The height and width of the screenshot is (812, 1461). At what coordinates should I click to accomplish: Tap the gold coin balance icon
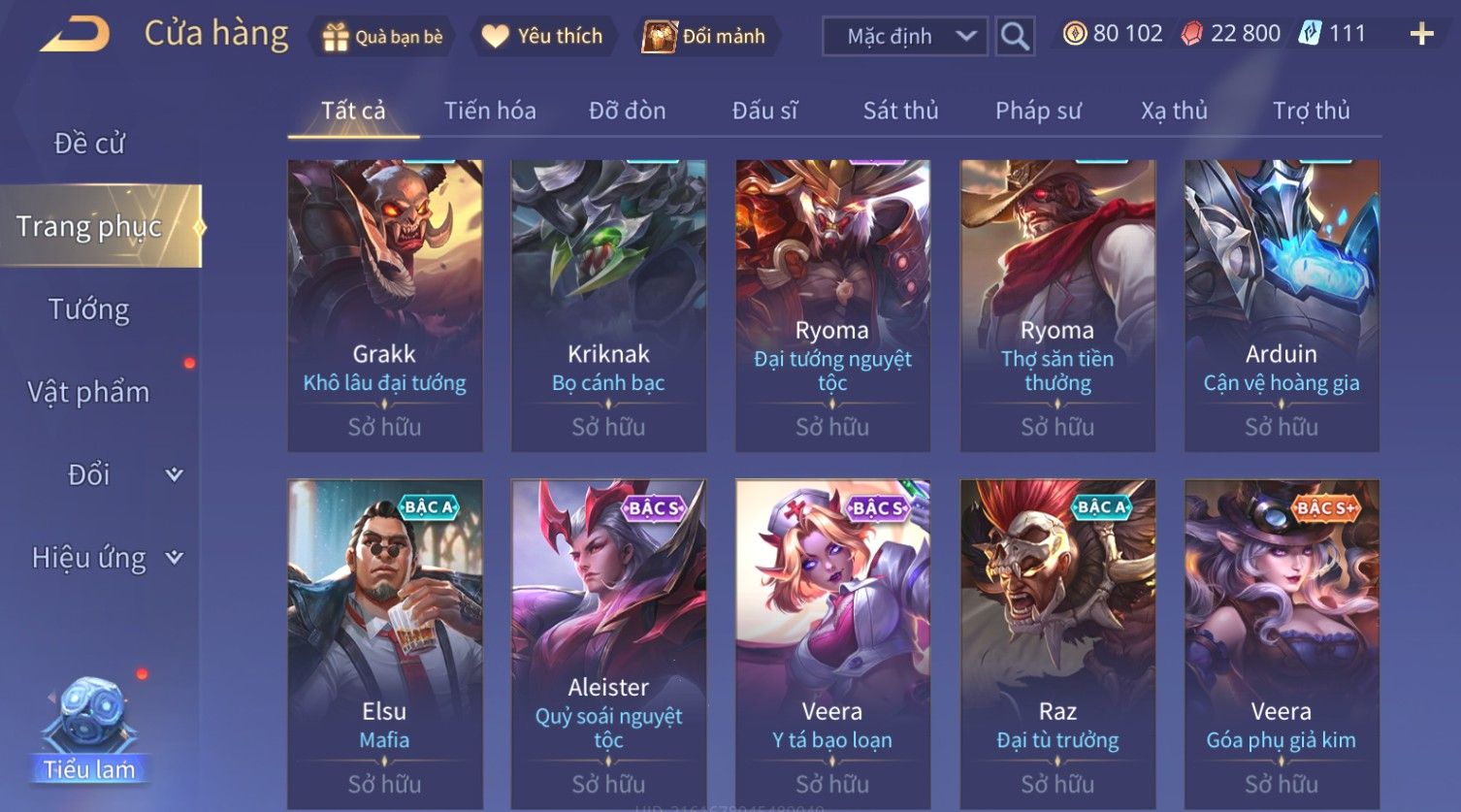point(1075,34)
